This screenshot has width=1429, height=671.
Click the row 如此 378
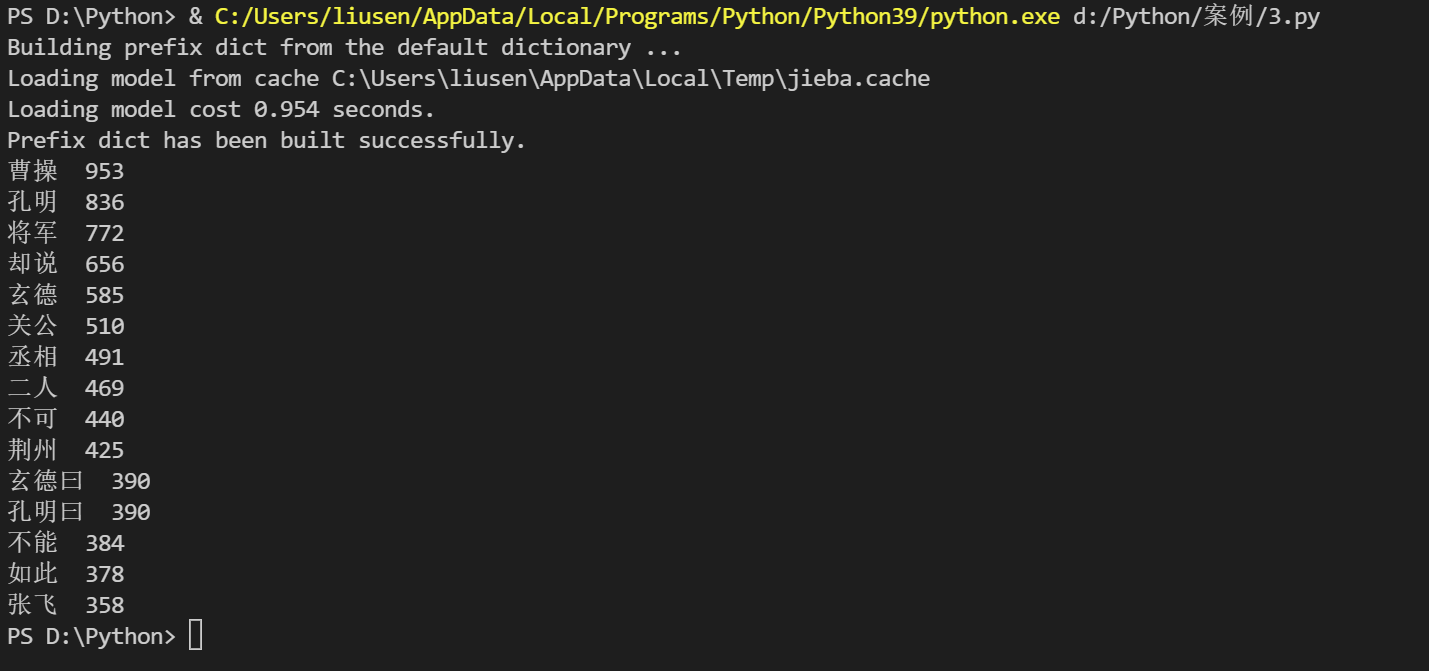pos(66,575)
